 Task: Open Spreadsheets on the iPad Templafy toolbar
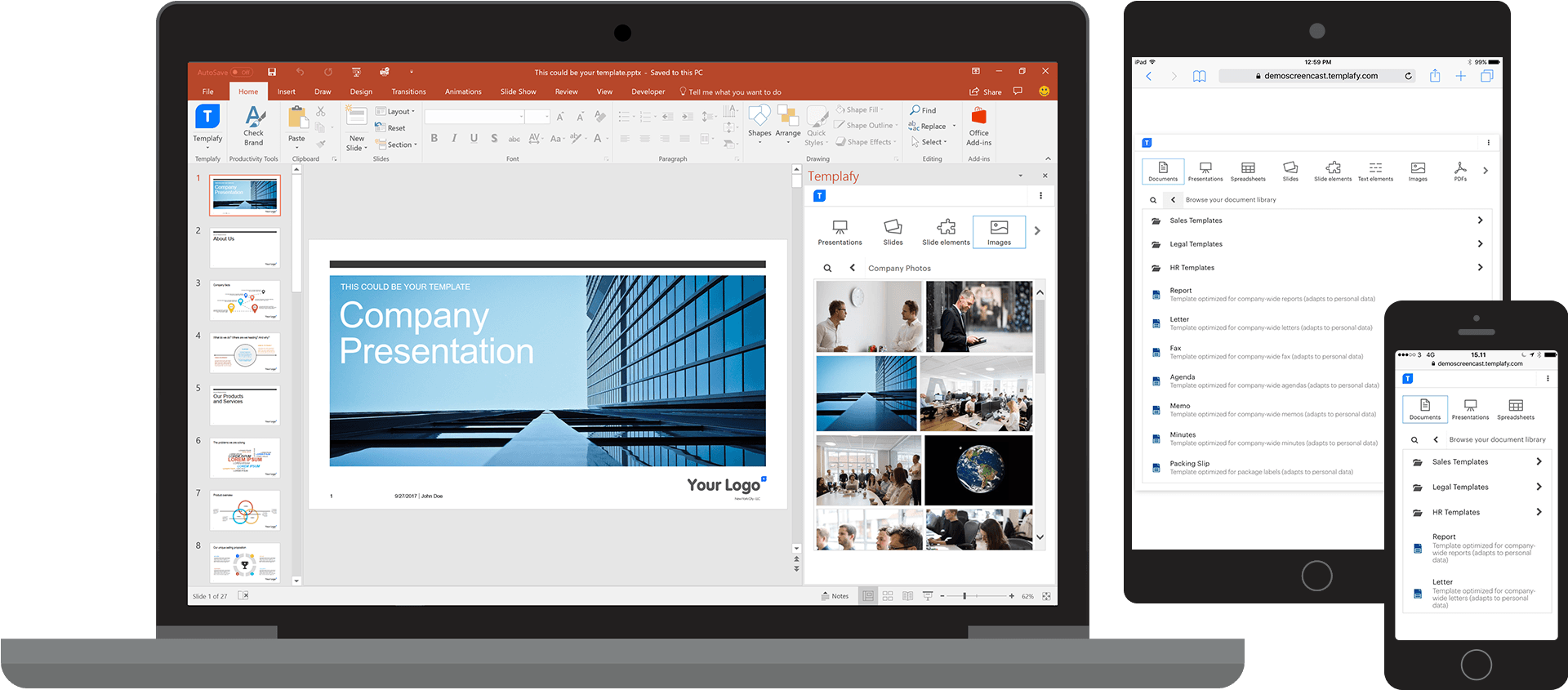(1248, 171)
